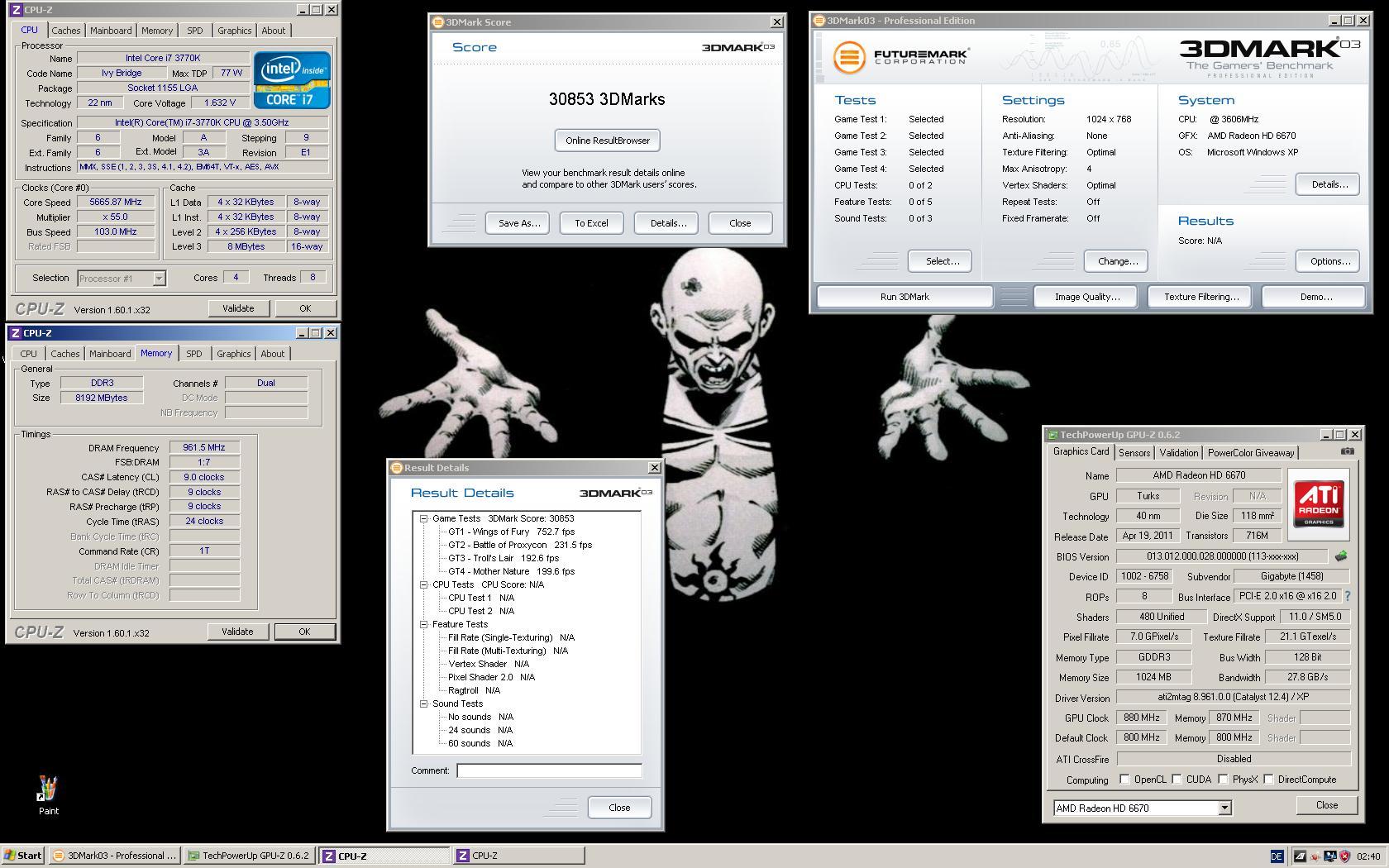Click the ATI tray icon in the system tray

click(x=1299, y=856)
